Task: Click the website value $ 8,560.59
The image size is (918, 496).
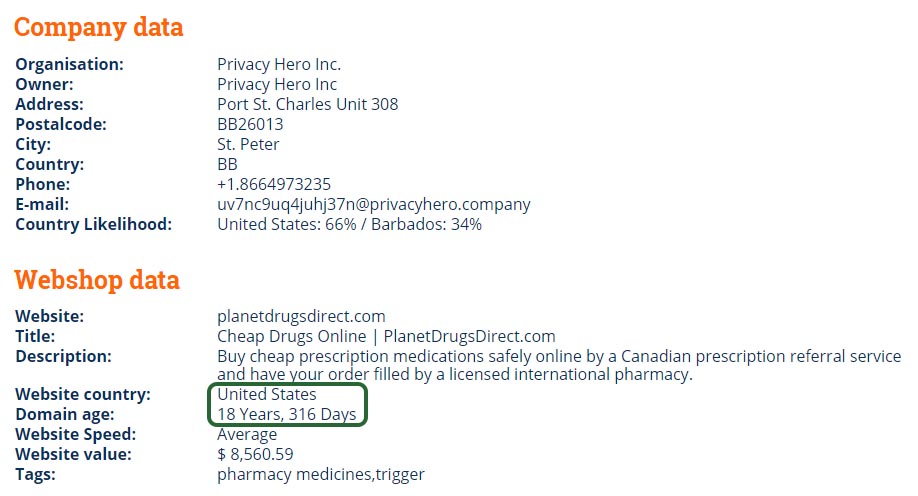Action: click(255, 454)
